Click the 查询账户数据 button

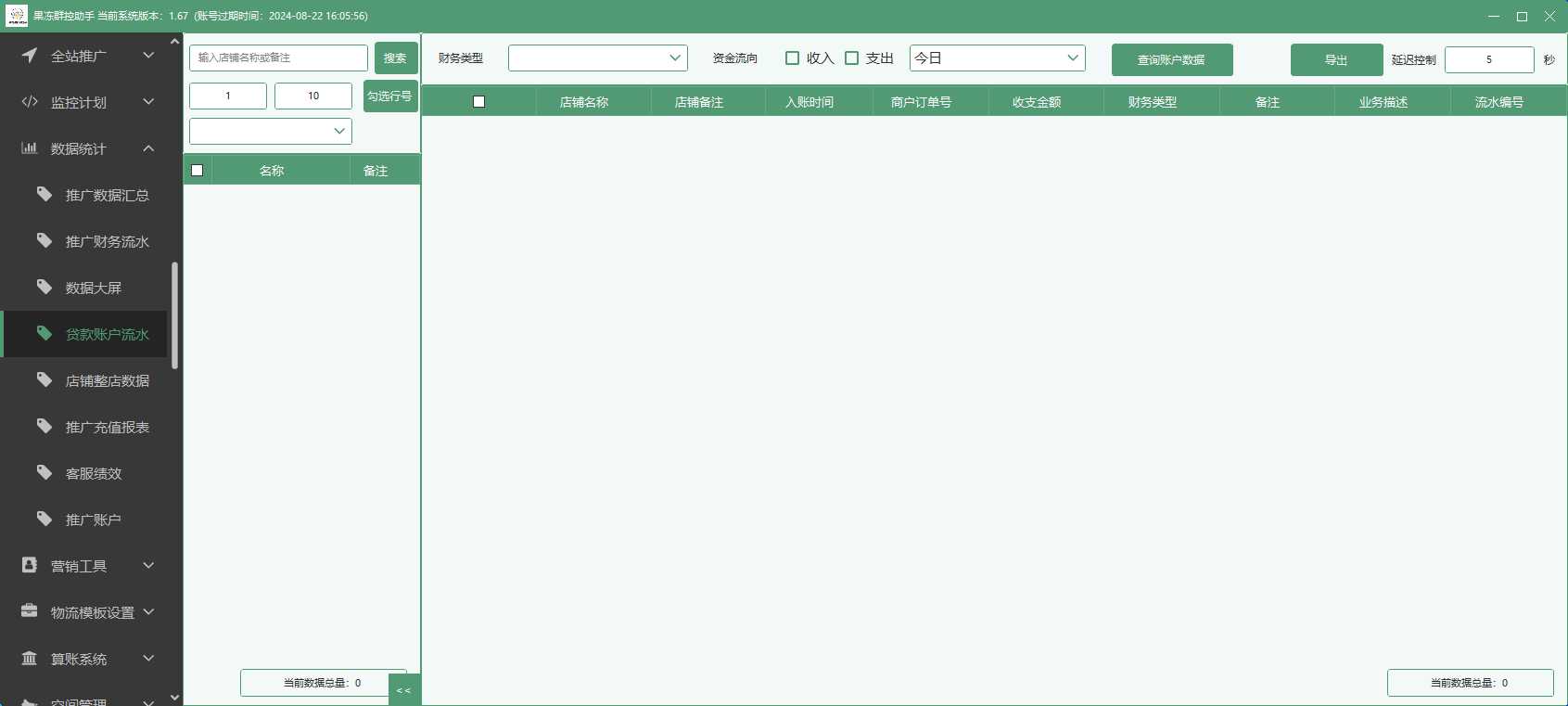pos(1172,59)
